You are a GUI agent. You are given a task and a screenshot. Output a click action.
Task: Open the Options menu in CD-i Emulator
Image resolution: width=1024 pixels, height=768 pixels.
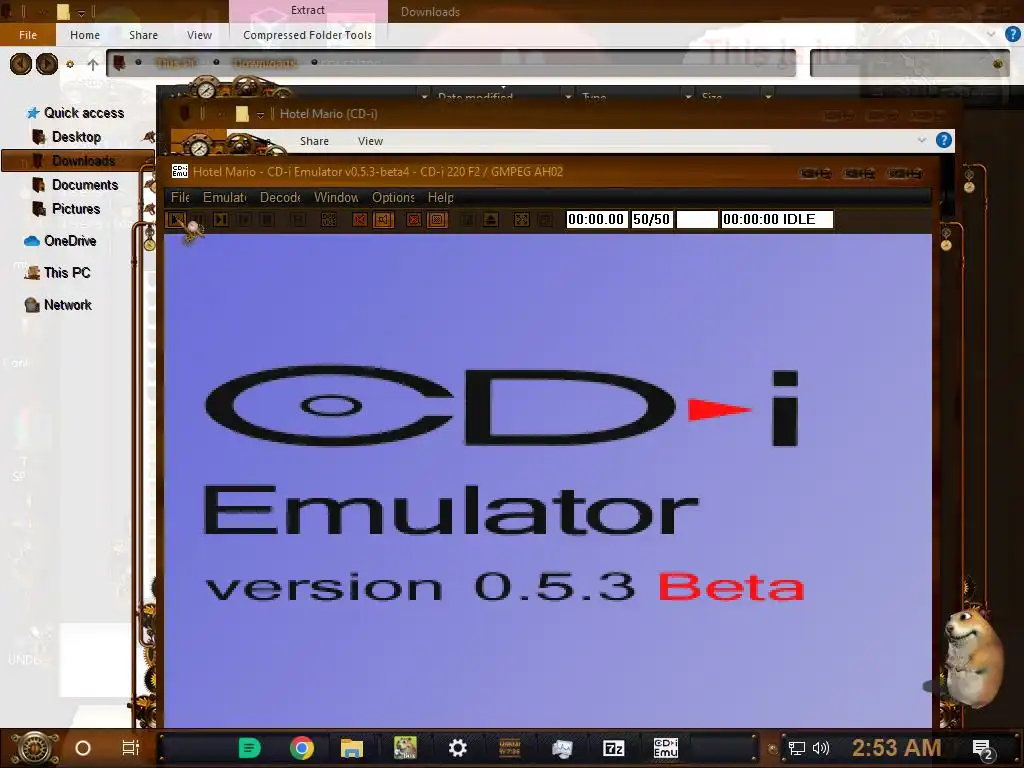393,197
